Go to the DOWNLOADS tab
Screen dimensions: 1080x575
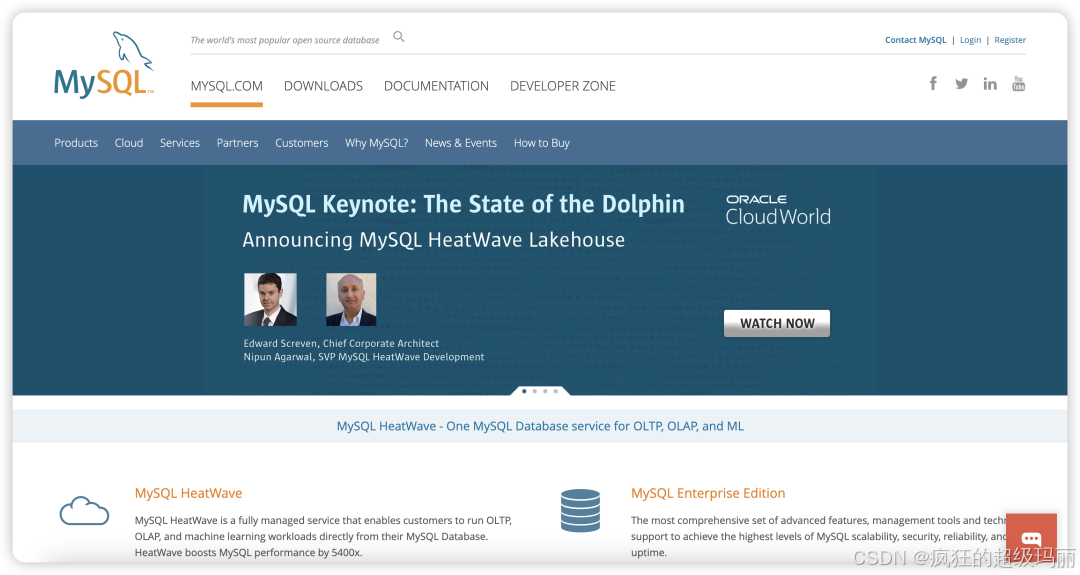coord(323,86)
